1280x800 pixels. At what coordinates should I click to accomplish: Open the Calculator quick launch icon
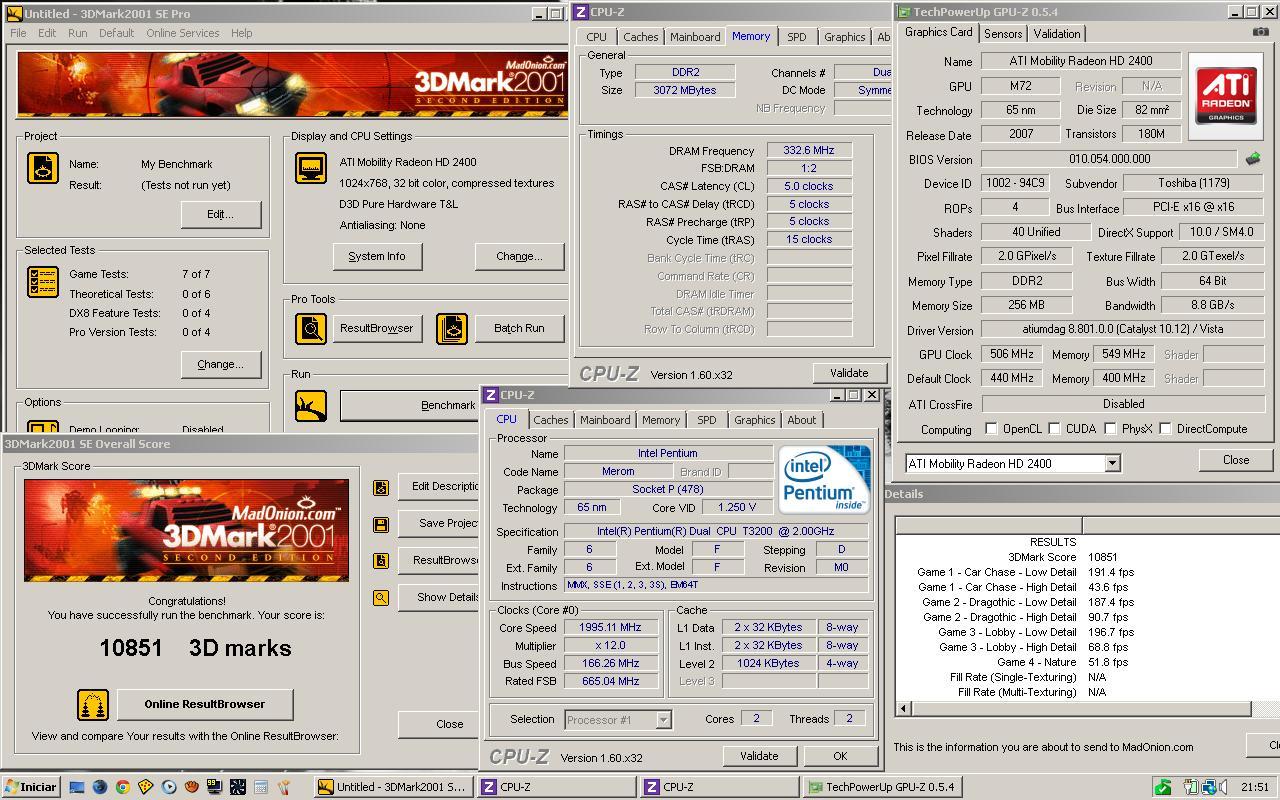tap(260, 787)
